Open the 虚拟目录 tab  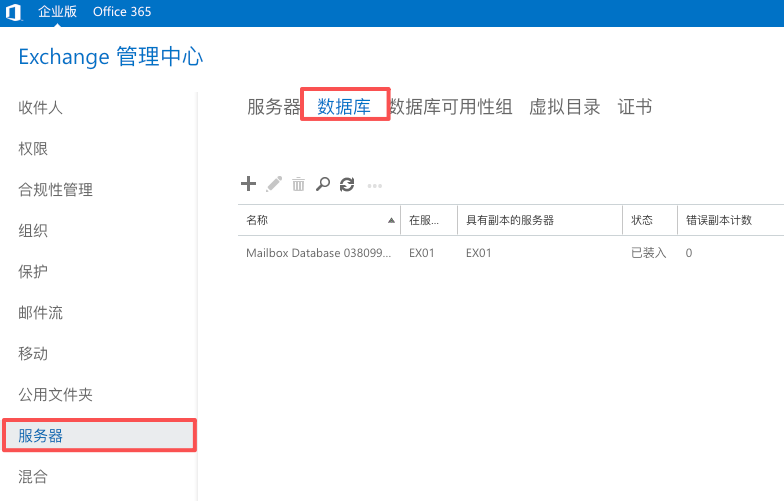click(564, 106)
